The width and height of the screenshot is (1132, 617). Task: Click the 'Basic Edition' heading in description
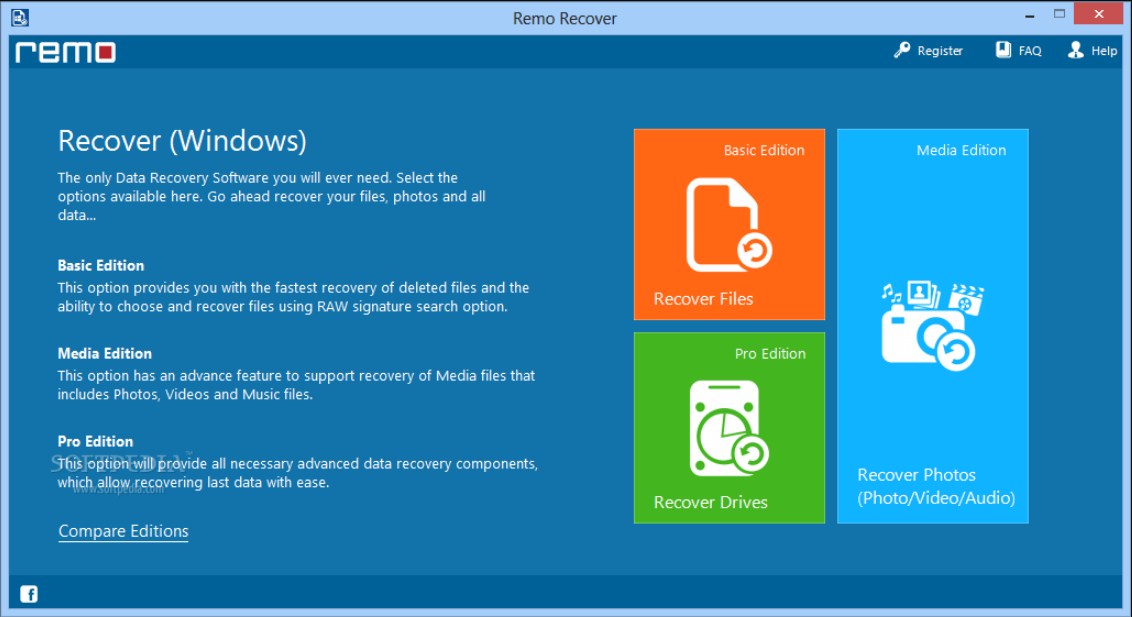click(101, 266)
